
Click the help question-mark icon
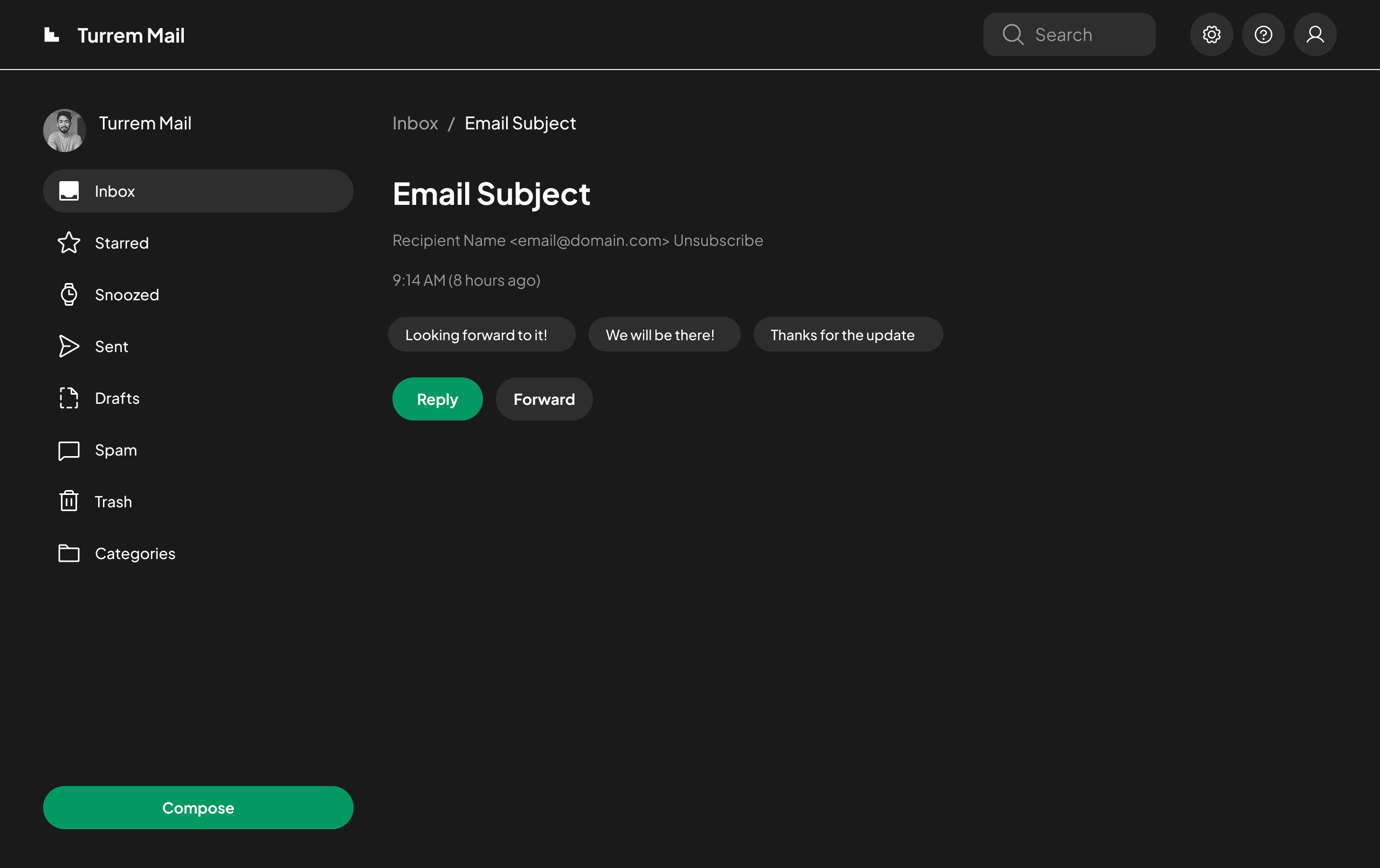(1263, 35)
